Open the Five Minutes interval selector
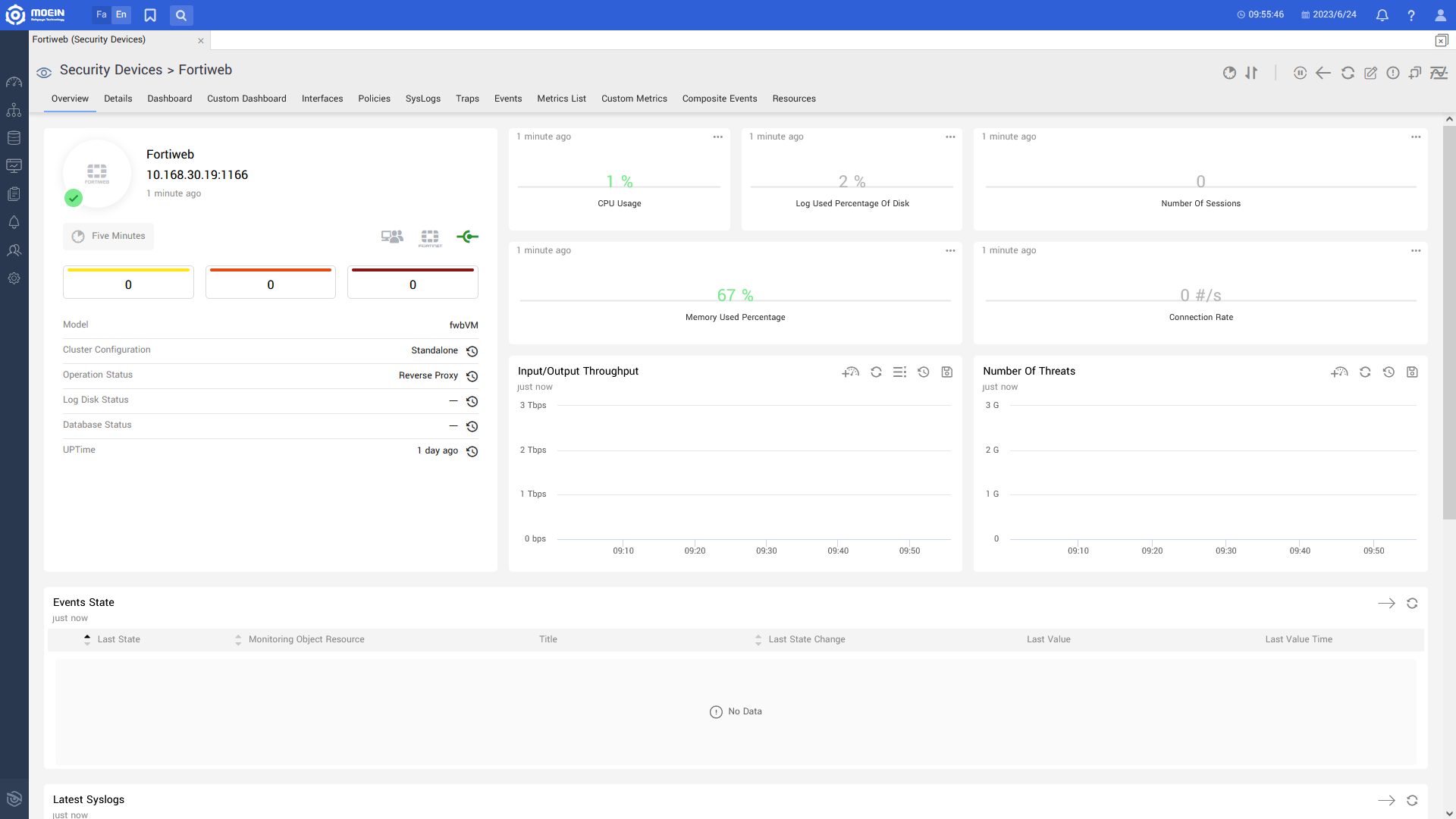 [108, 237]
